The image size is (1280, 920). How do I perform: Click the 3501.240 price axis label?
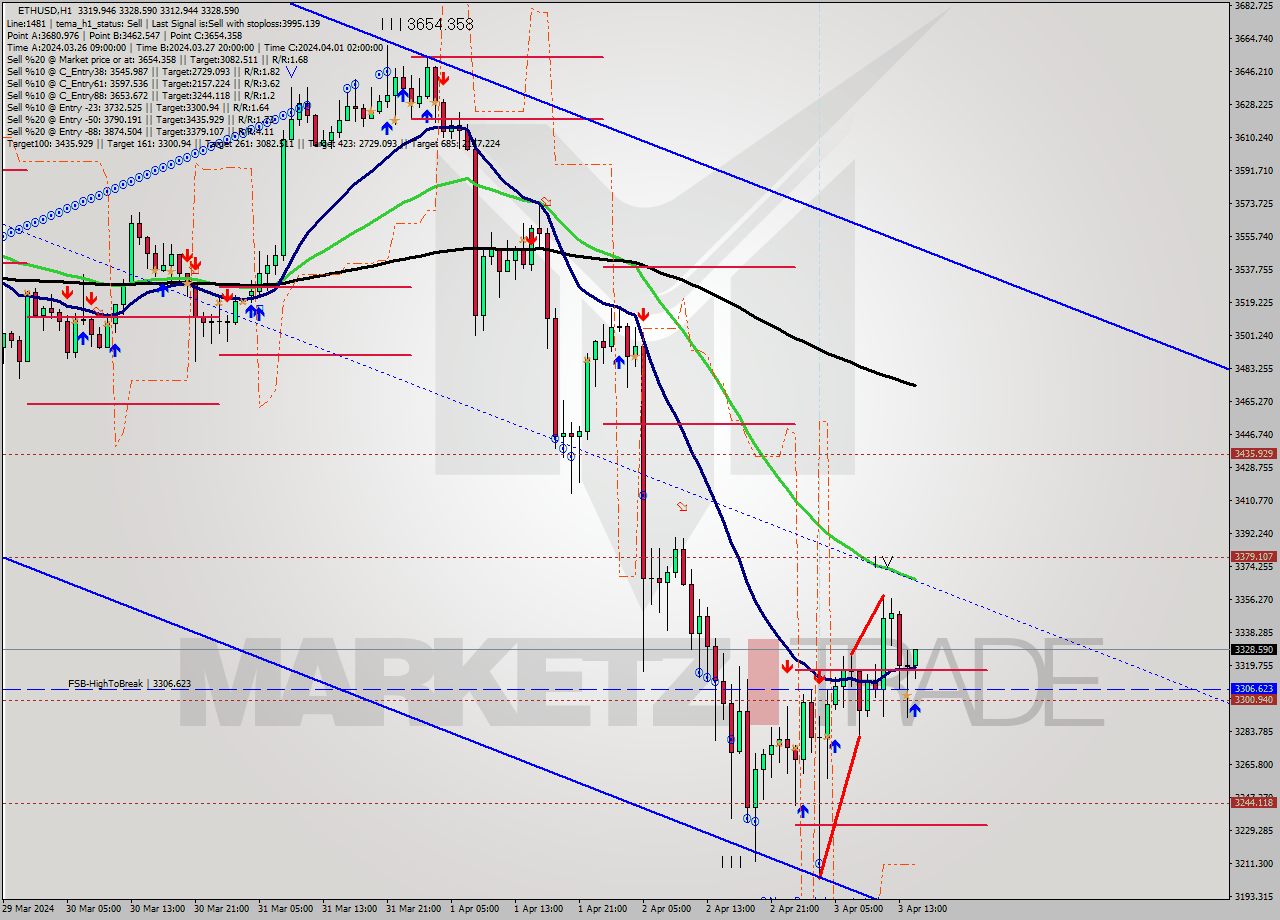1254,336
